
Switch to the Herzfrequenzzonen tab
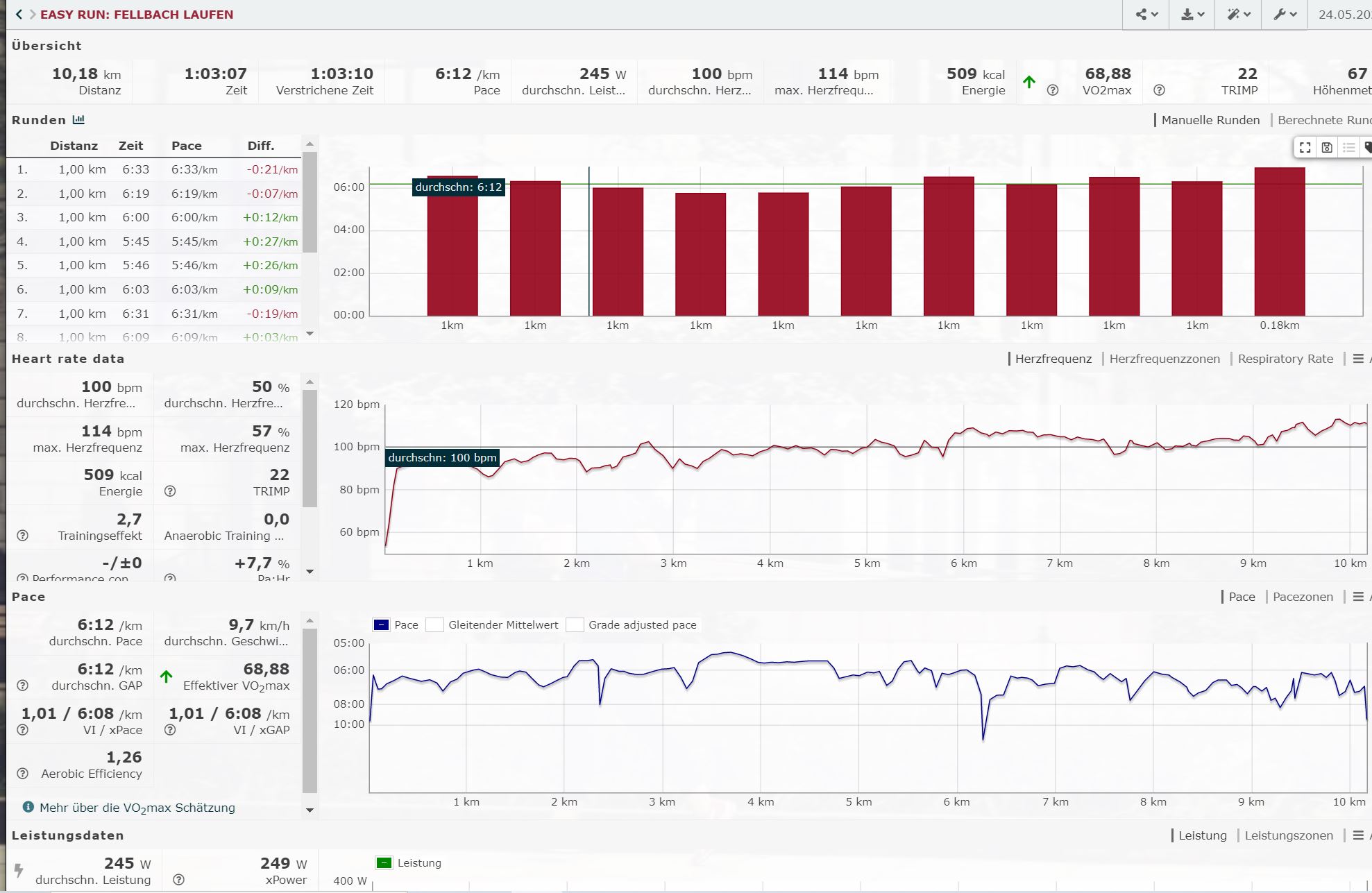click(x=1164, y=359)
